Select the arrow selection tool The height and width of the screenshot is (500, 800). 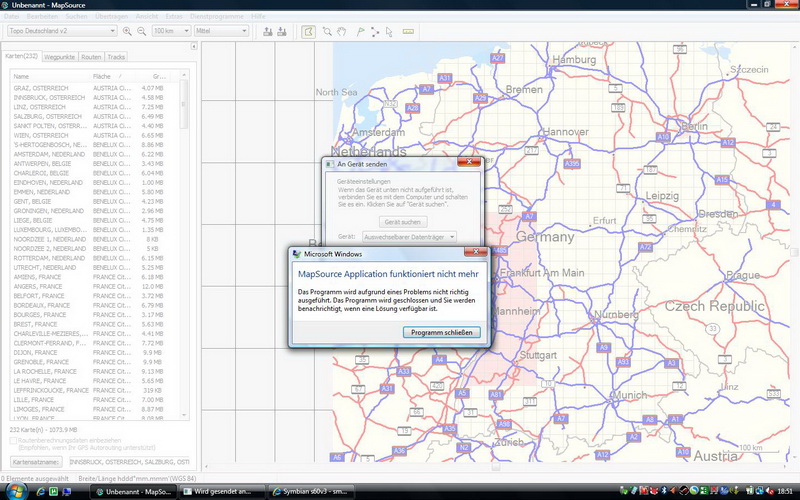pos(389,32)
